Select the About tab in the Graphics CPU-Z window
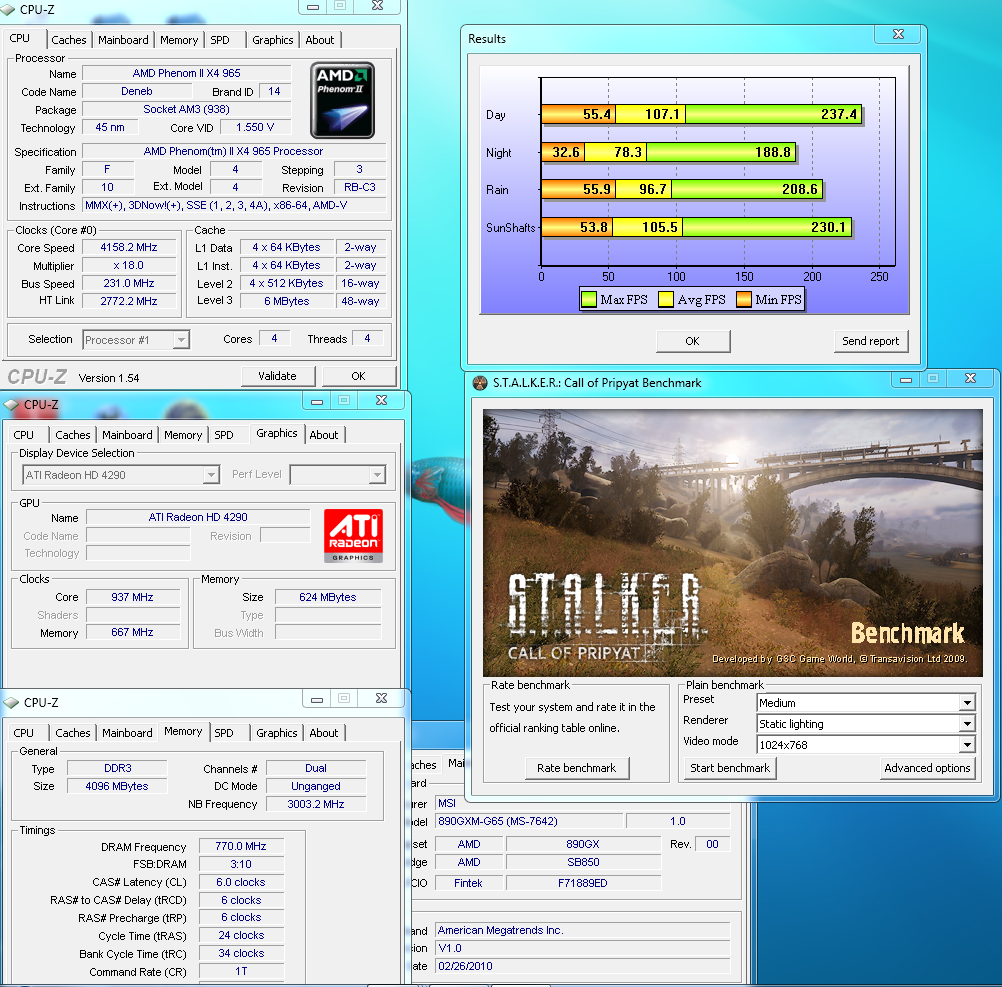This screenshot has height=987, width=1002. point(323,435)
